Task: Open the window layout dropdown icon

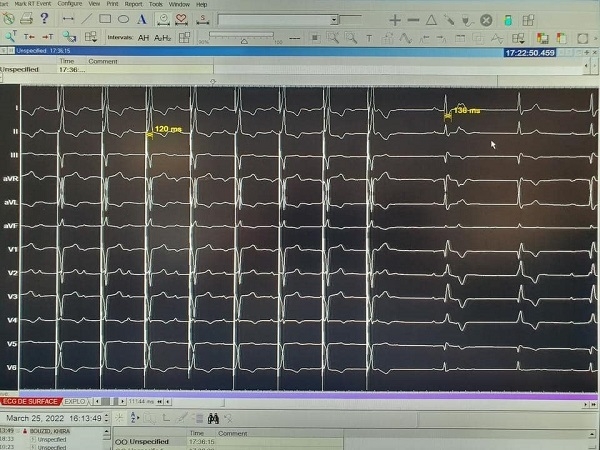Action: pos(91,37)
